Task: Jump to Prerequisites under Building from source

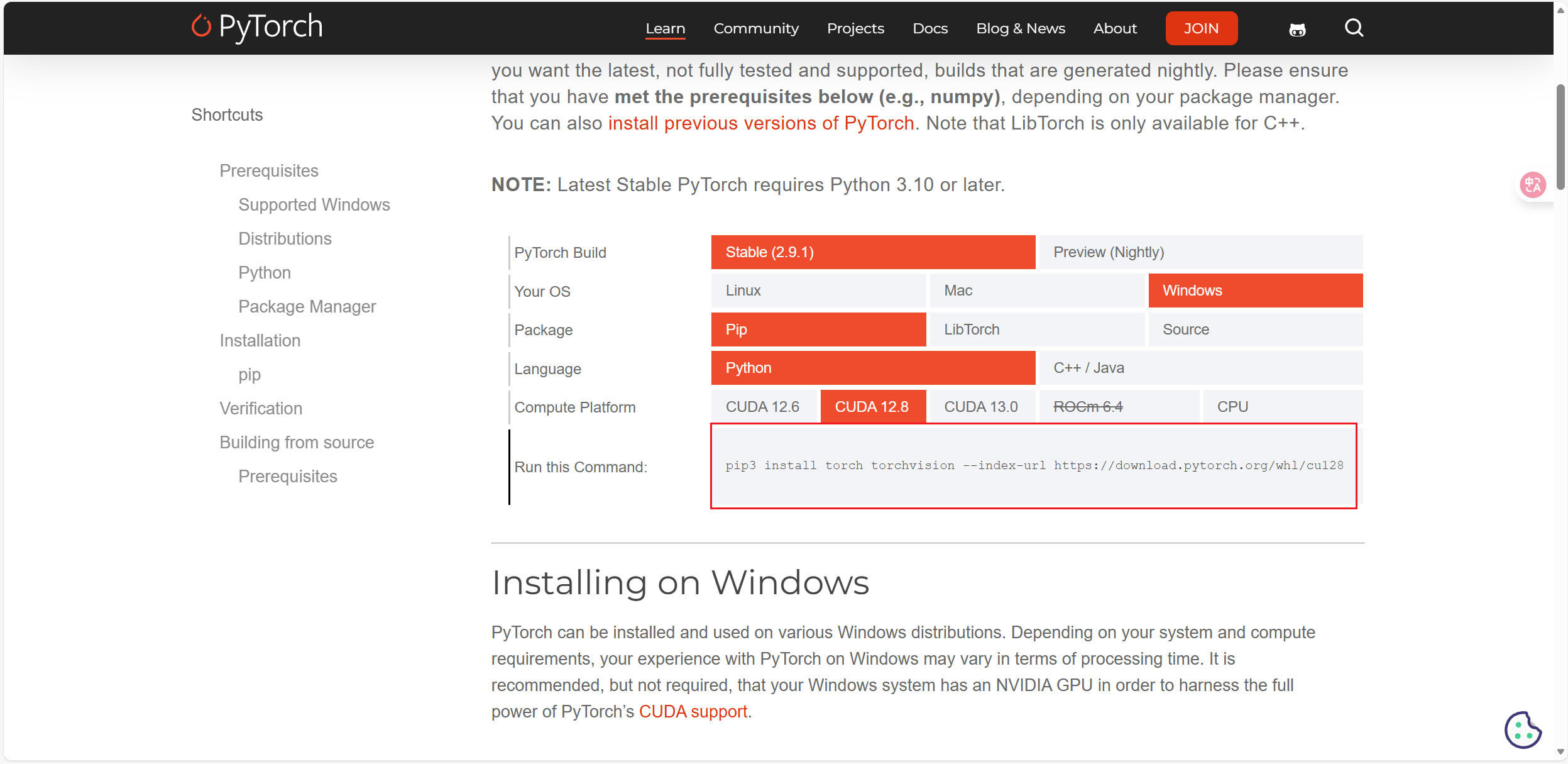Action: [x=288, y=477]
